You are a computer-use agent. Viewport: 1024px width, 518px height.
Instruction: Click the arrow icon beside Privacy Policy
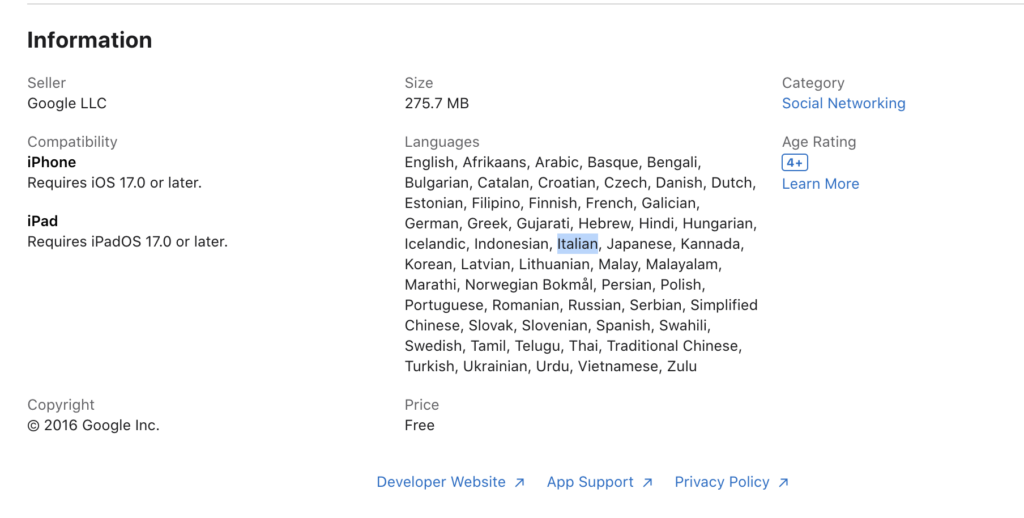coord(783,483)
